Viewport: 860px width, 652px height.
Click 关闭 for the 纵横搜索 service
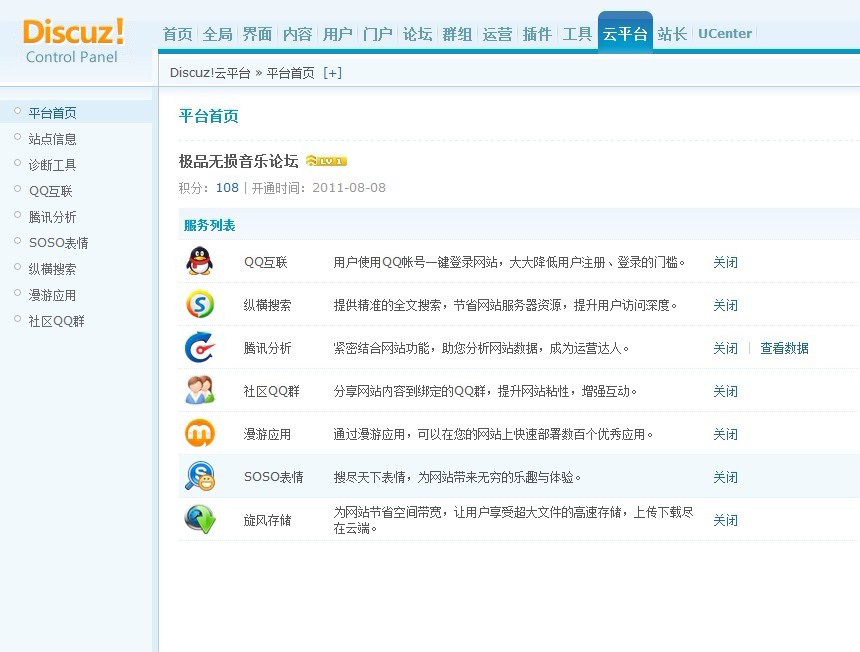click(x=726, y=305)
